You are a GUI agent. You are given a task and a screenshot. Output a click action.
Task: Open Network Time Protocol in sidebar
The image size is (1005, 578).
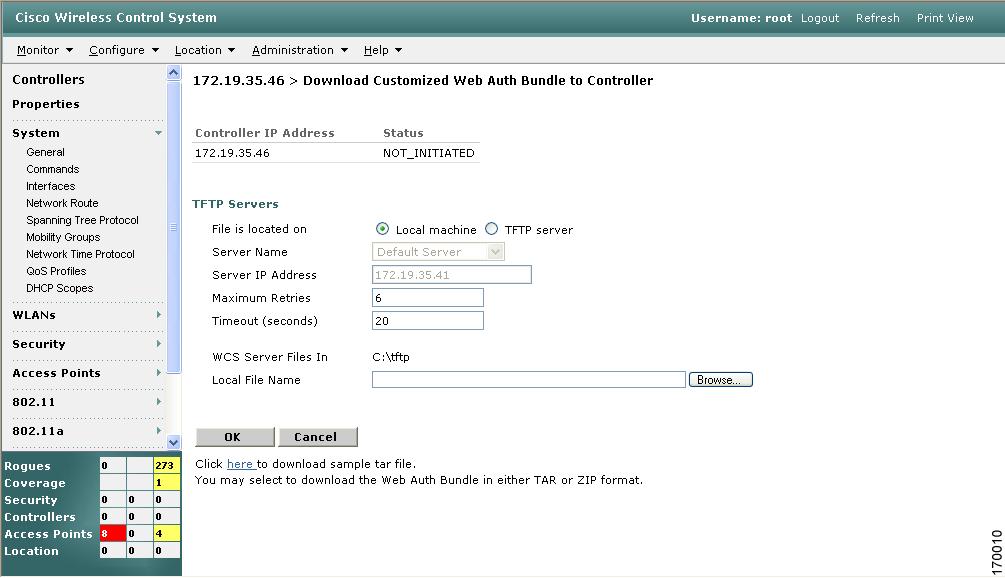(x=80, y=254)
